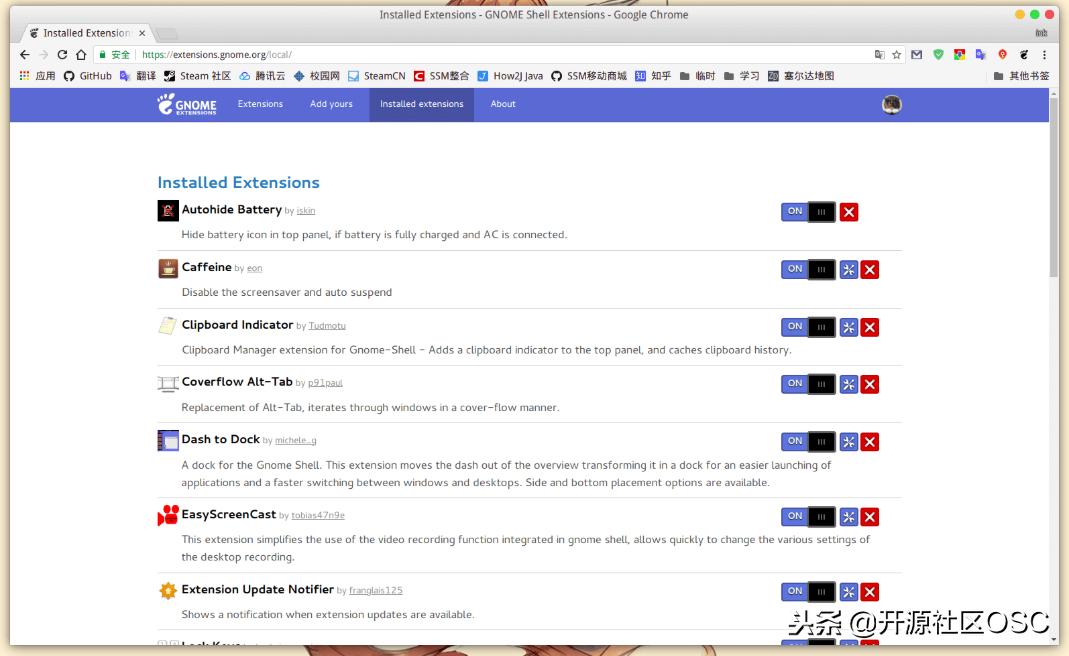Reload the current page
The image size is (1069, 656).
62,55
